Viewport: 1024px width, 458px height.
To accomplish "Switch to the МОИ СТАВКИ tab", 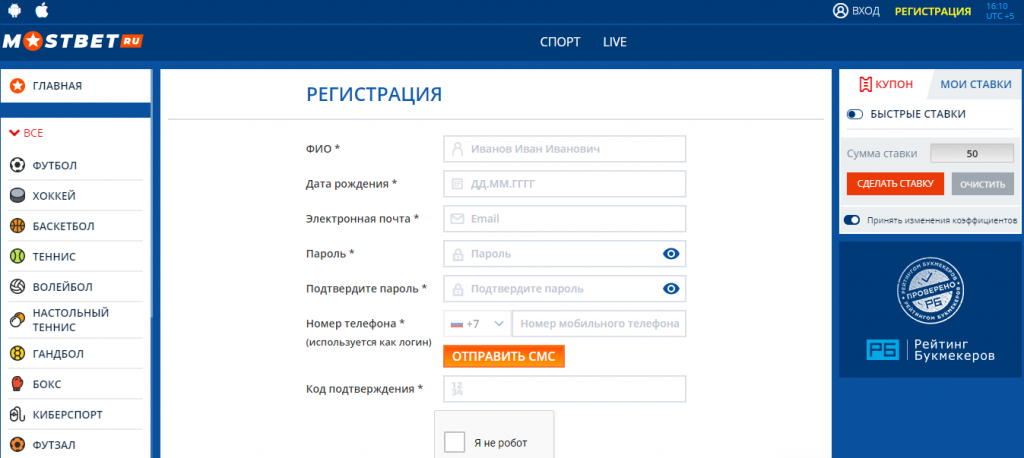I will tap(976, 84).
